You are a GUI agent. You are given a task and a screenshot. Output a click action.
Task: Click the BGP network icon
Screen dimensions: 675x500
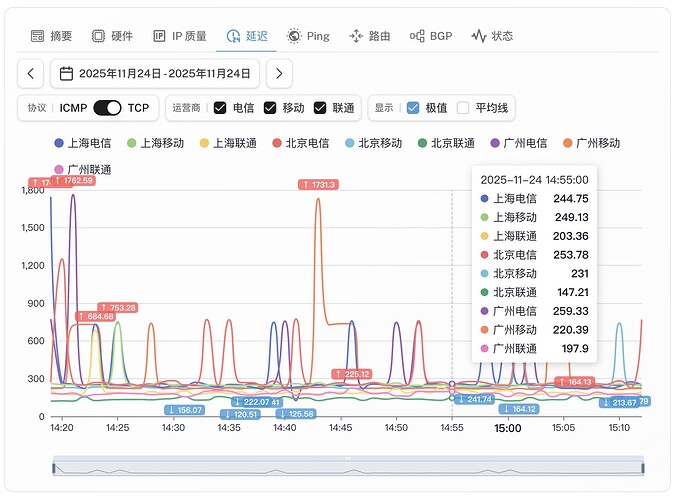[417, 36]
